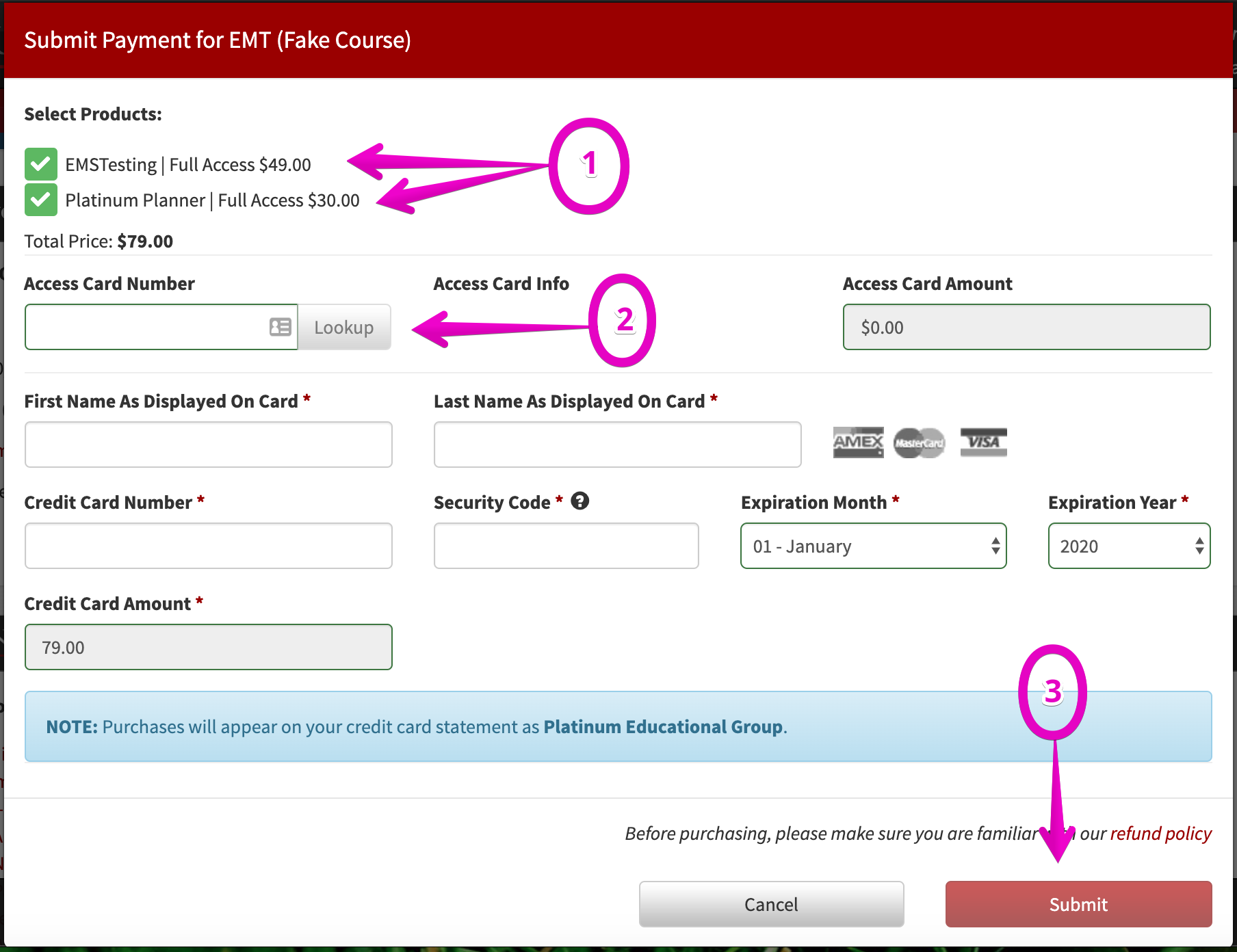Click the Access Card Amount field

[1026, 327]
